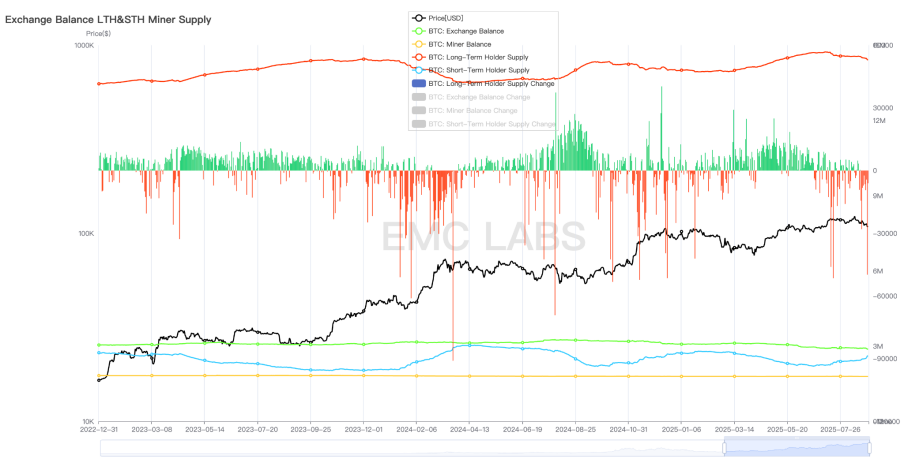Screen dimensions: 904x470
Task: Click the 2024-04-13 x-axis date label
Action: coord(469,429)
